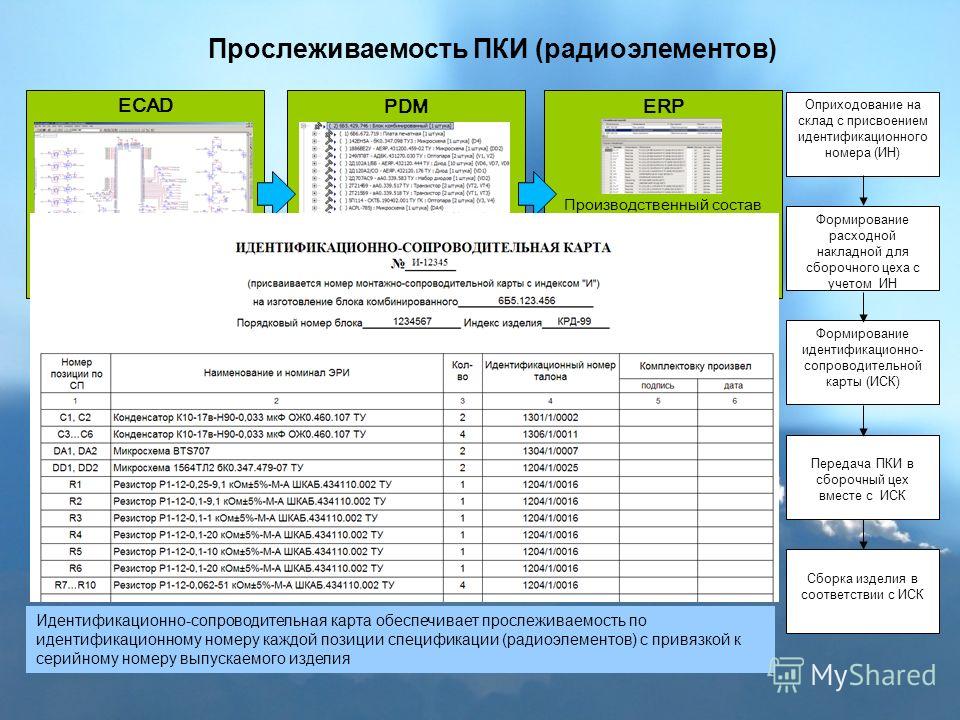Open the ECAD schematic screenshot thumbnail

pos(143,167)
